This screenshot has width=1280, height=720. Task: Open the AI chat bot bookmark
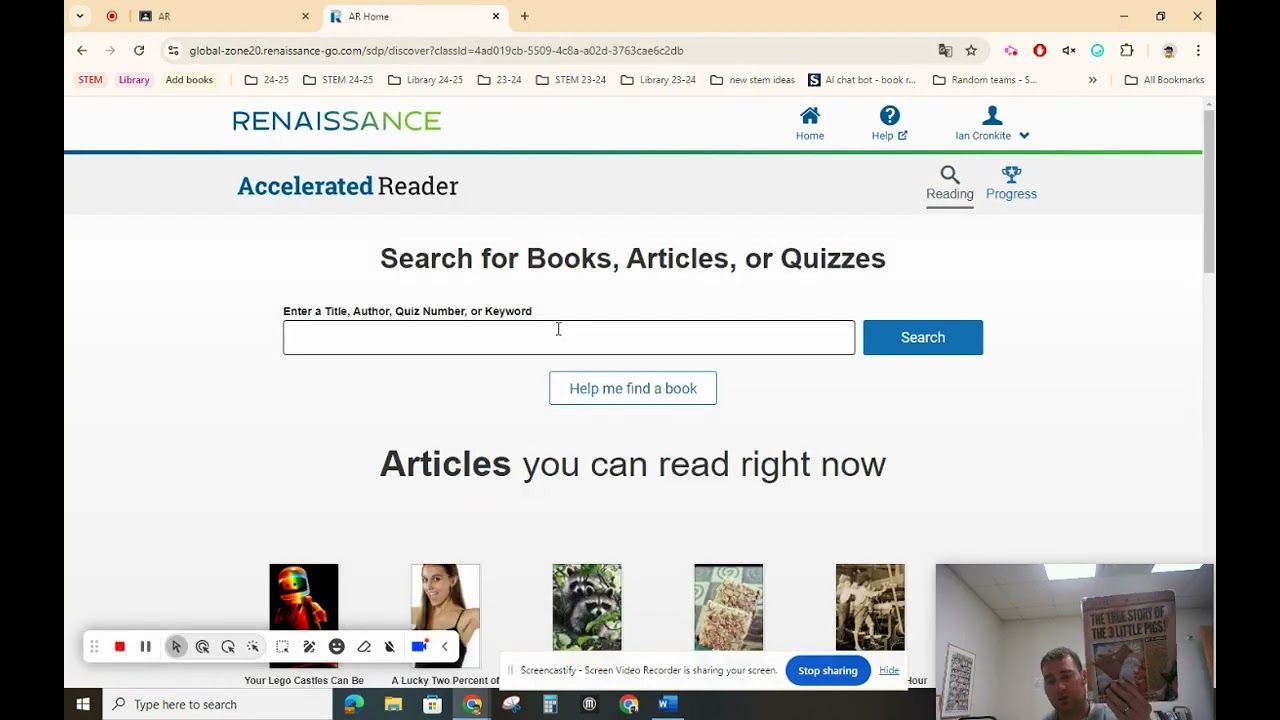click(x=862, y=80)
